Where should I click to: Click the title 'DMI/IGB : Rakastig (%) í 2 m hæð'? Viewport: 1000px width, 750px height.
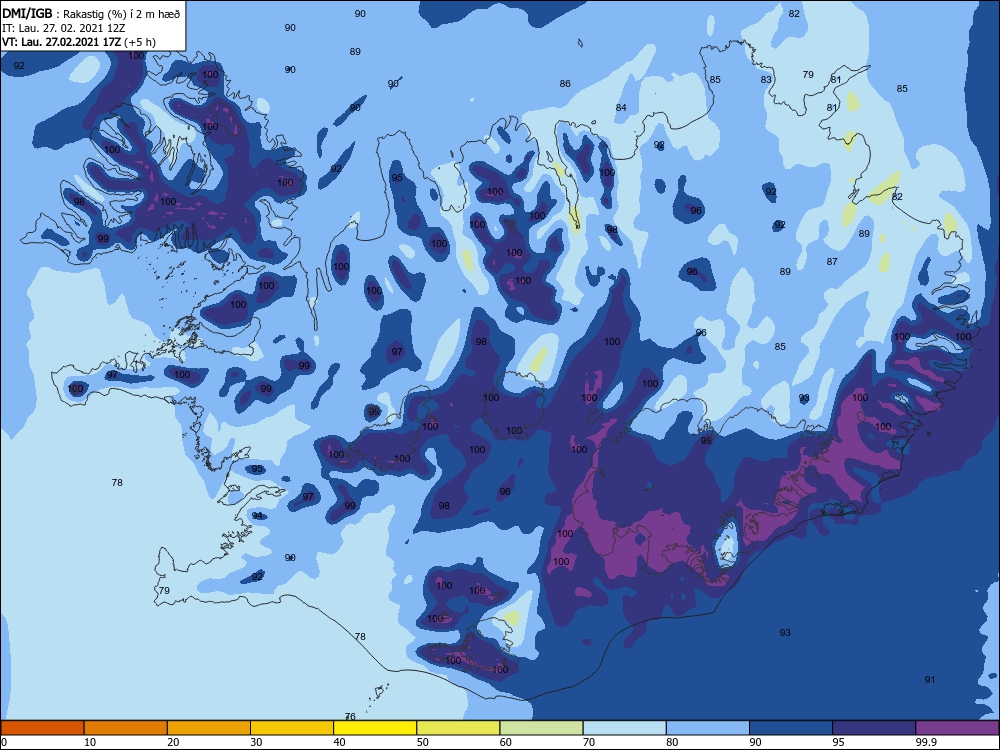(91, 14)
